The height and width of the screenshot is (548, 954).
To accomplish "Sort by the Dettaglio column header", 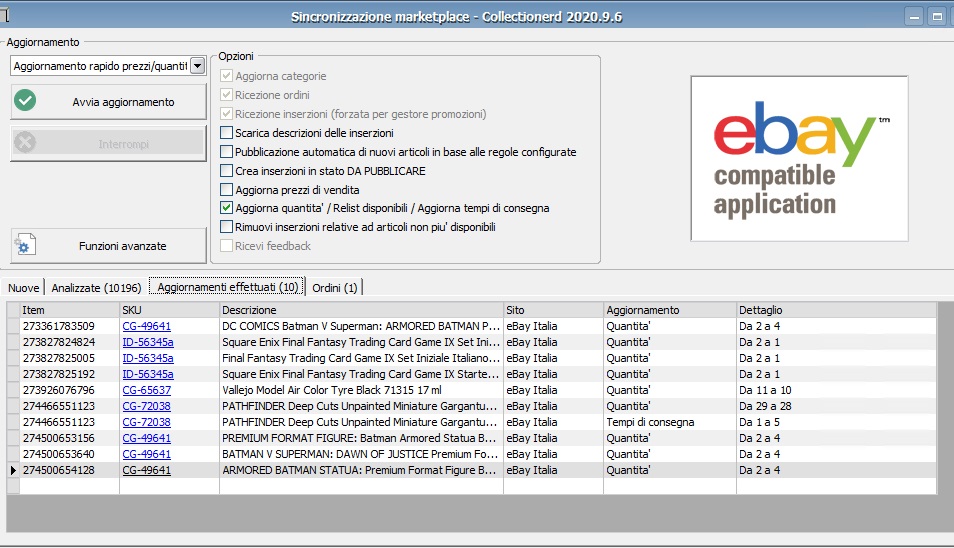I will click(x=837, y=310).
